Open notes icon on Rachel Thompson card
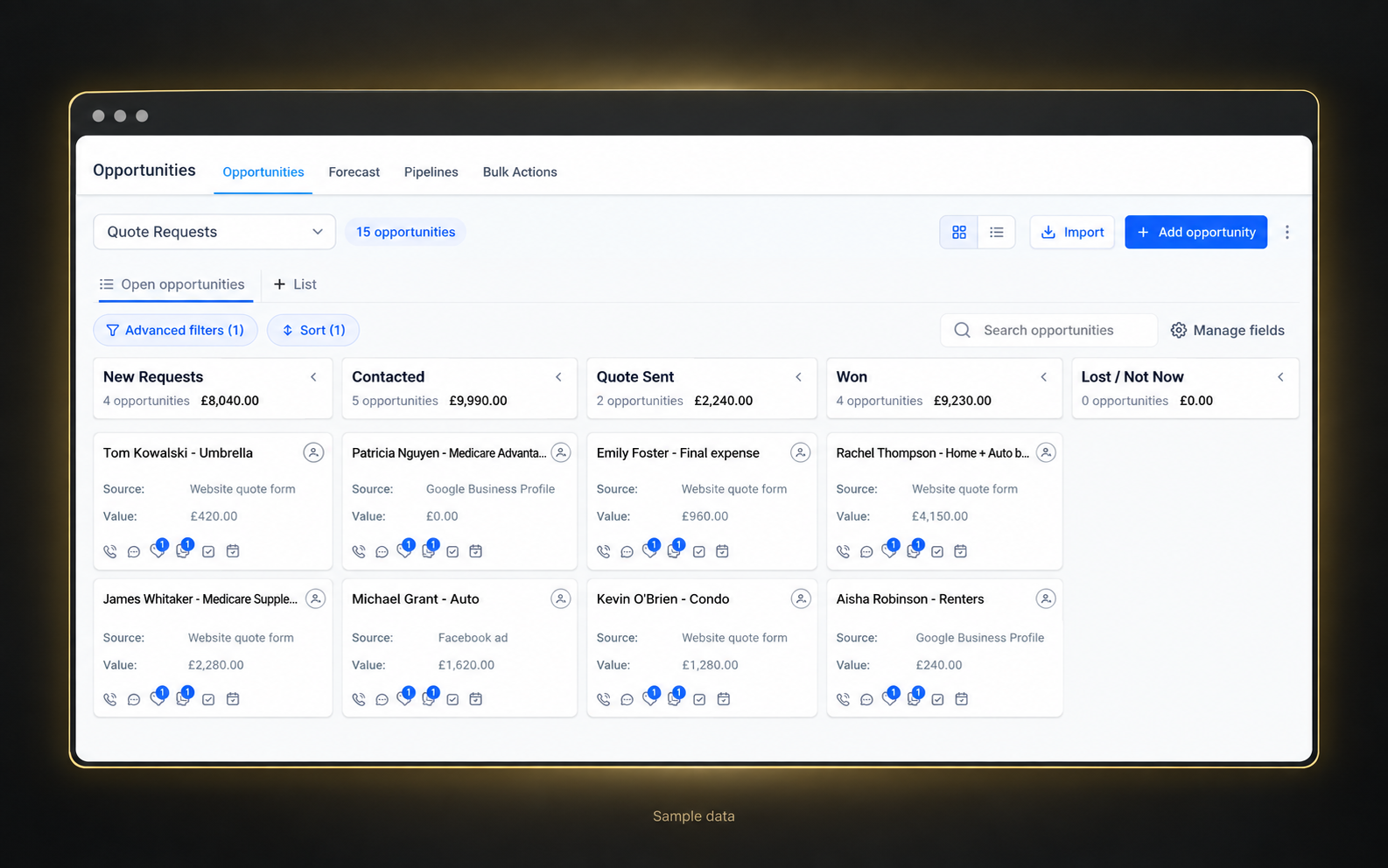The height and width of the screenshot is (868, 1388). 915,550
